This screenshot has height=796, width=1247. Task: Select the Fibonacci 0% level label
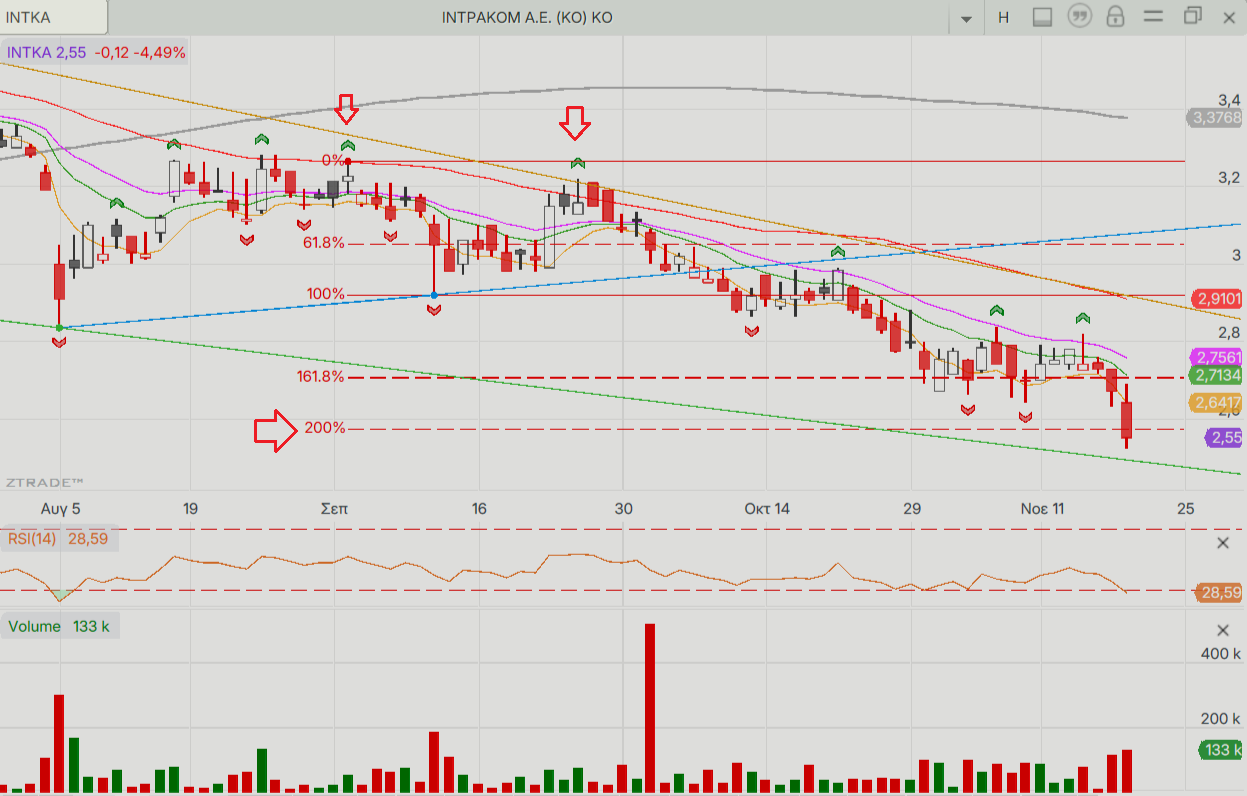pyautogui.click(x=332, y=160)
